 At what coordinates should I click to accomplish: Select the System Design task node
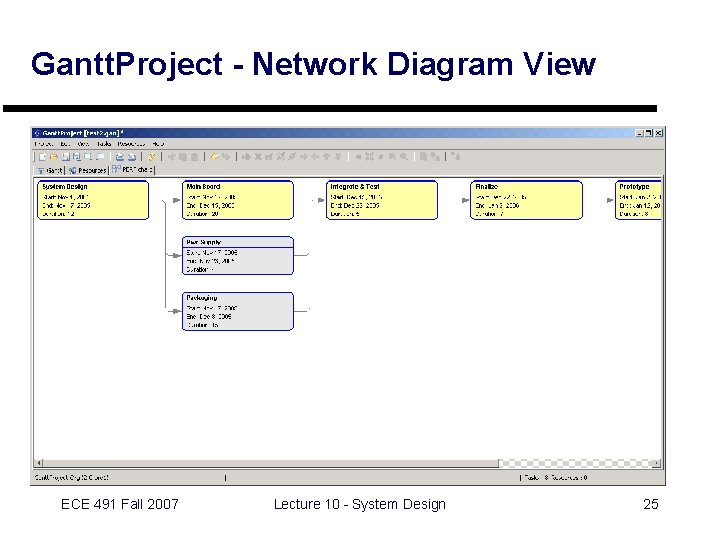93,200
